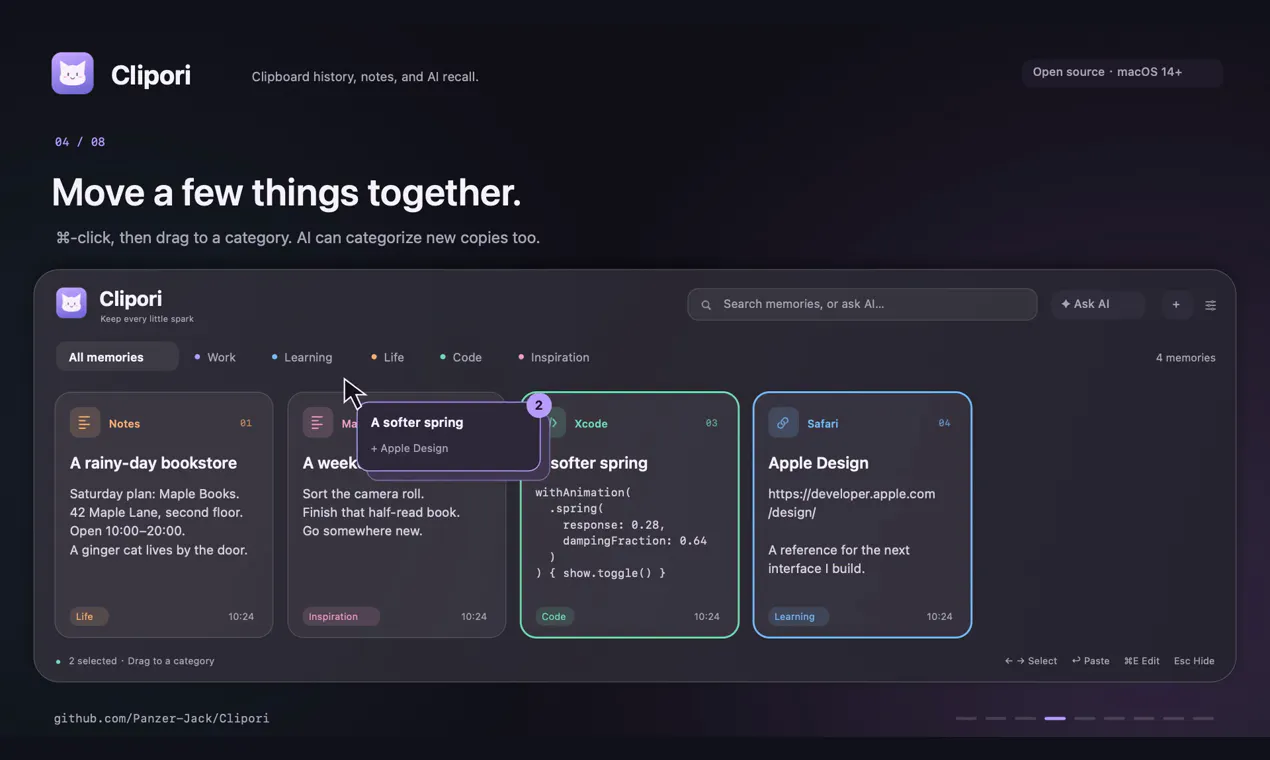Switch to the Learning category
The height and width of the screenshot is (760, 1270).
click(x=302, y=357)
